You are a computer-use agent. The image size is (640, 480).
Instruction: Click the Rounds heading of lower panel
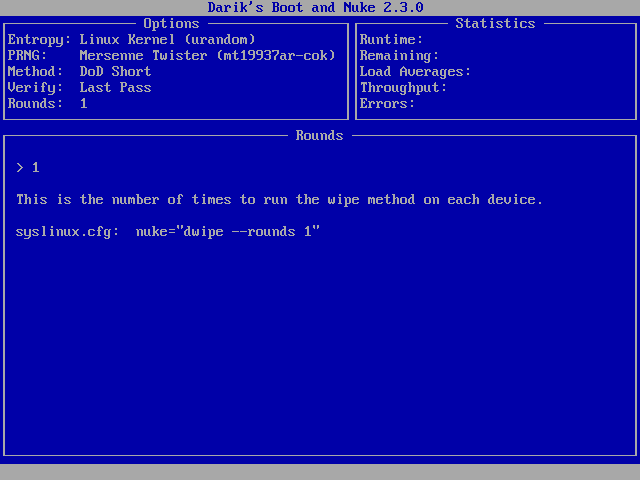pos(319,136)
